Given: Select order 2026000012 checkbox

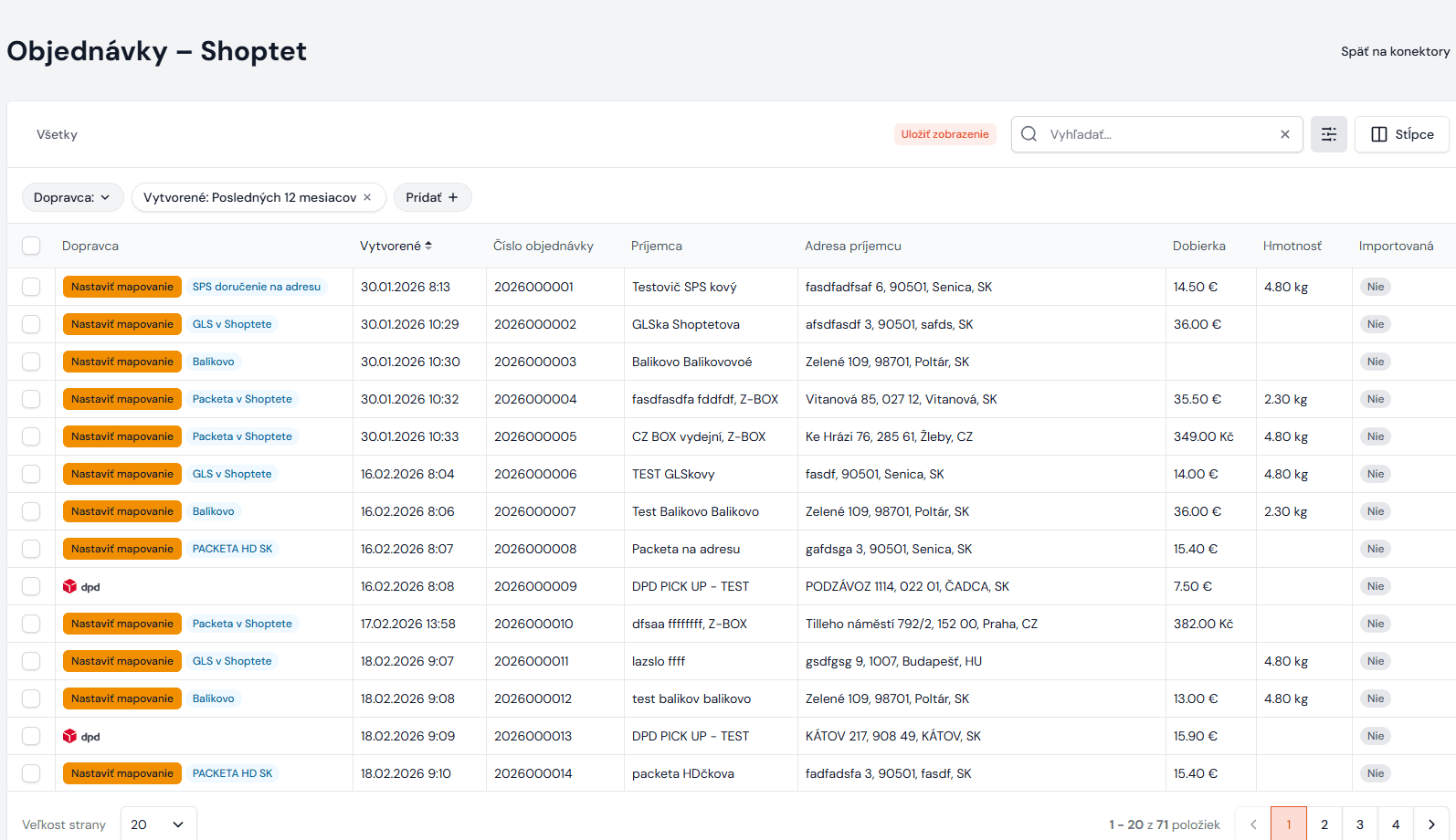Looking at the screenshot, I should click(31, 698).
